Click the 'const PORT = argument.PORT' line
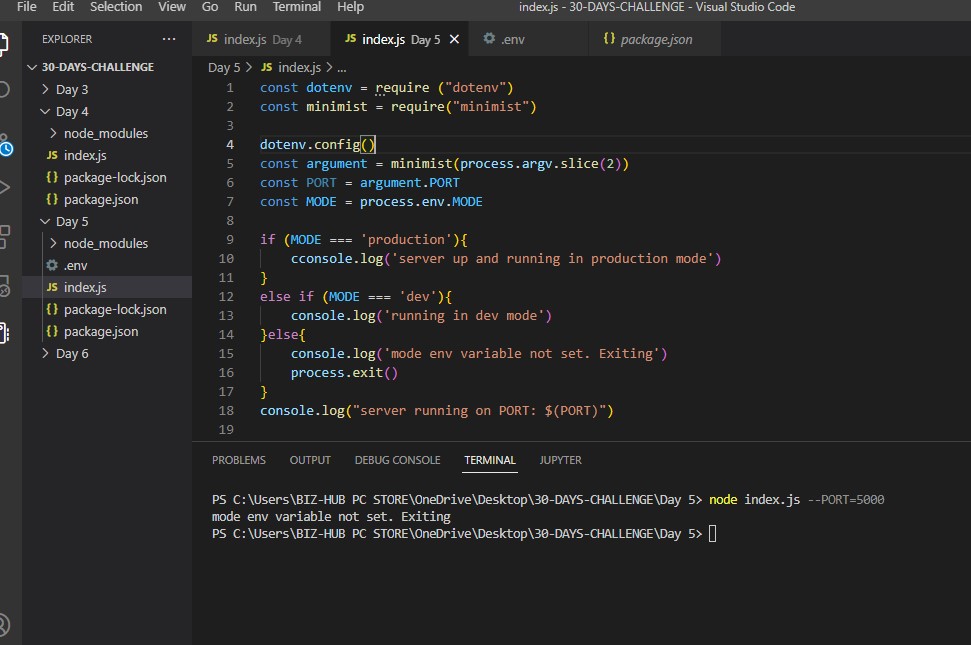Viewport: 971px width, 645px height. coord(359,183)
